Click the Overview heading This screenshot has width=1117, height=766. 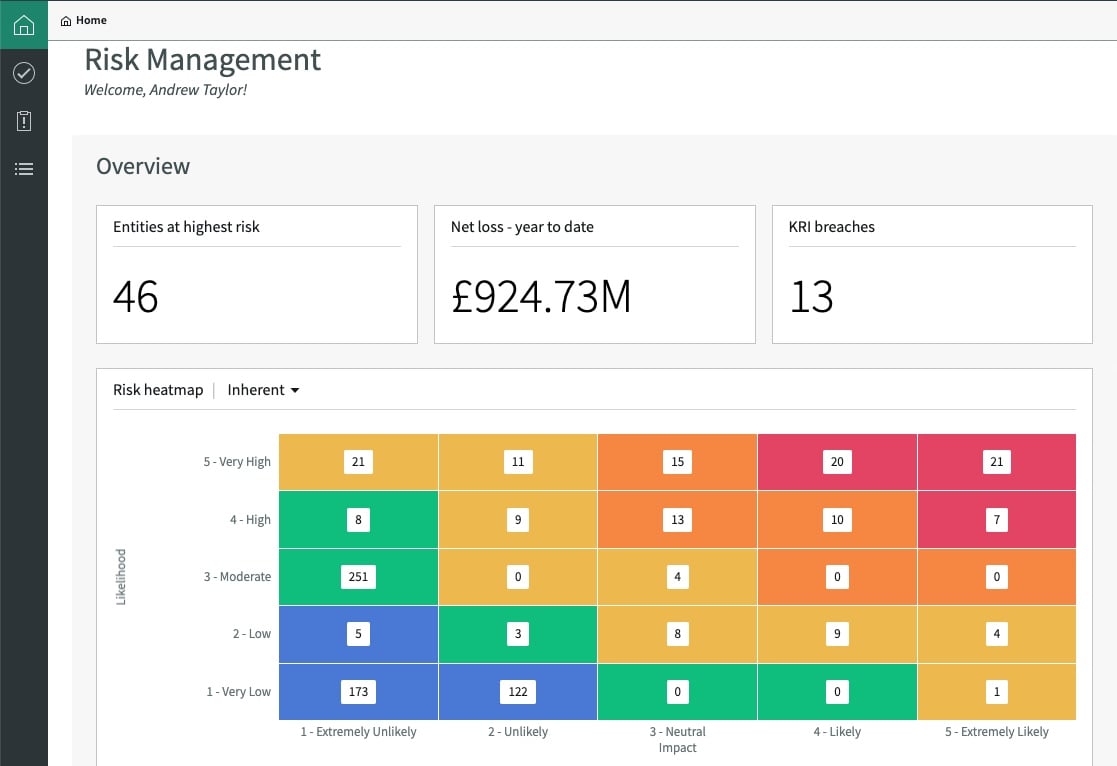pyautogui.click(x=143, y=166)
